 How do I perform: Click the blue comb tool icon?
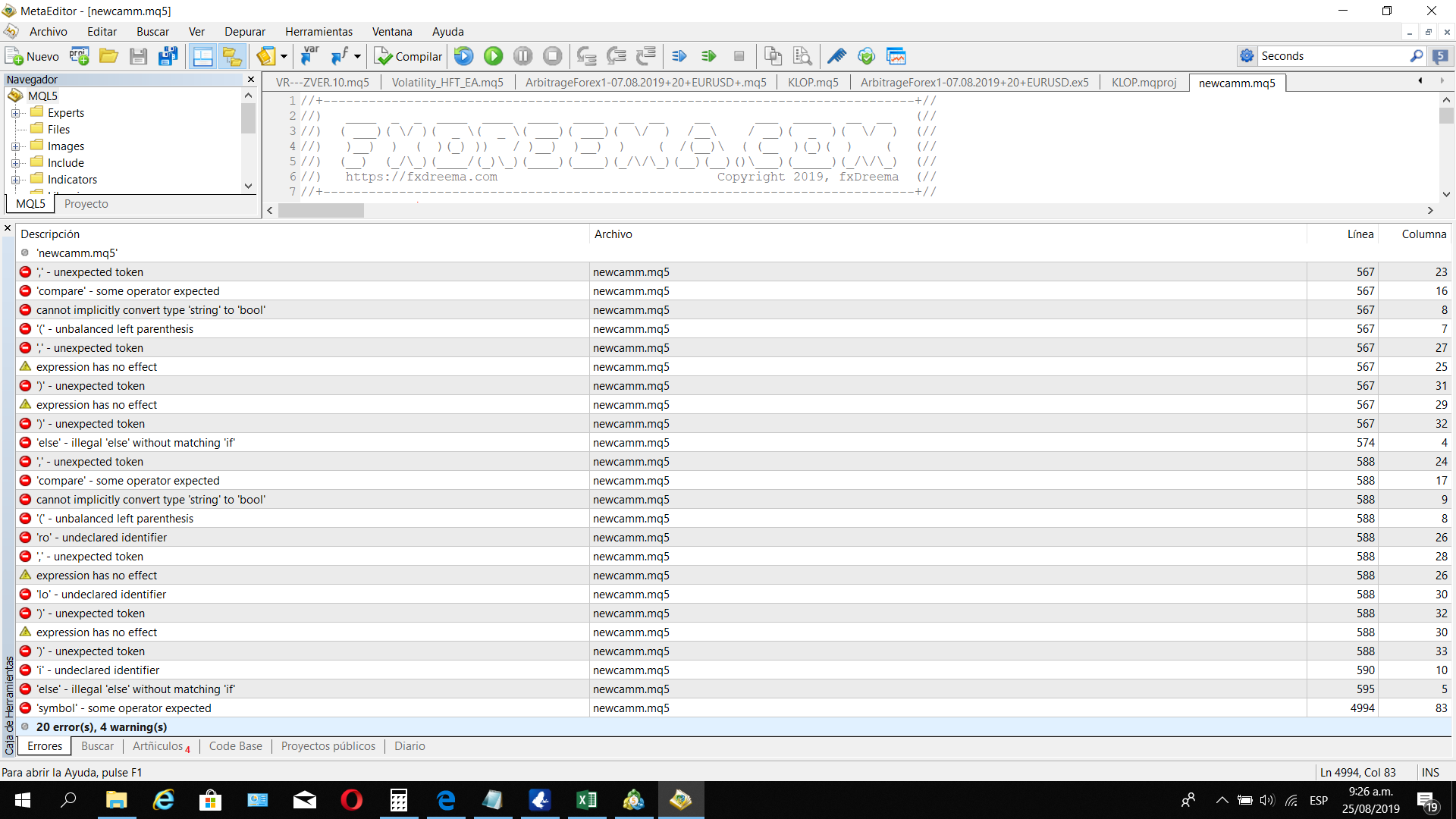click(836, 56)
